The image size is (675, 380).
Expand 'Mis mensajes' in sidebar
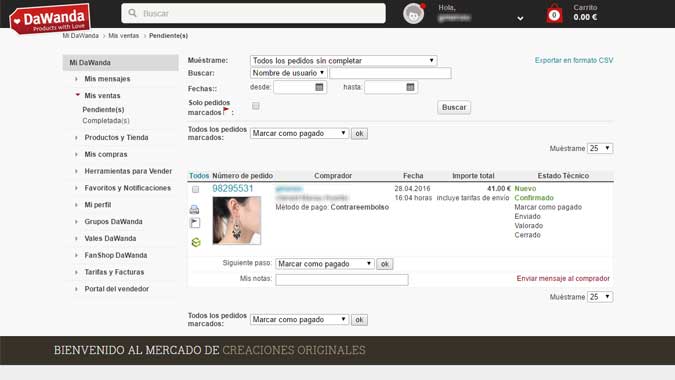tap(107, 79)
